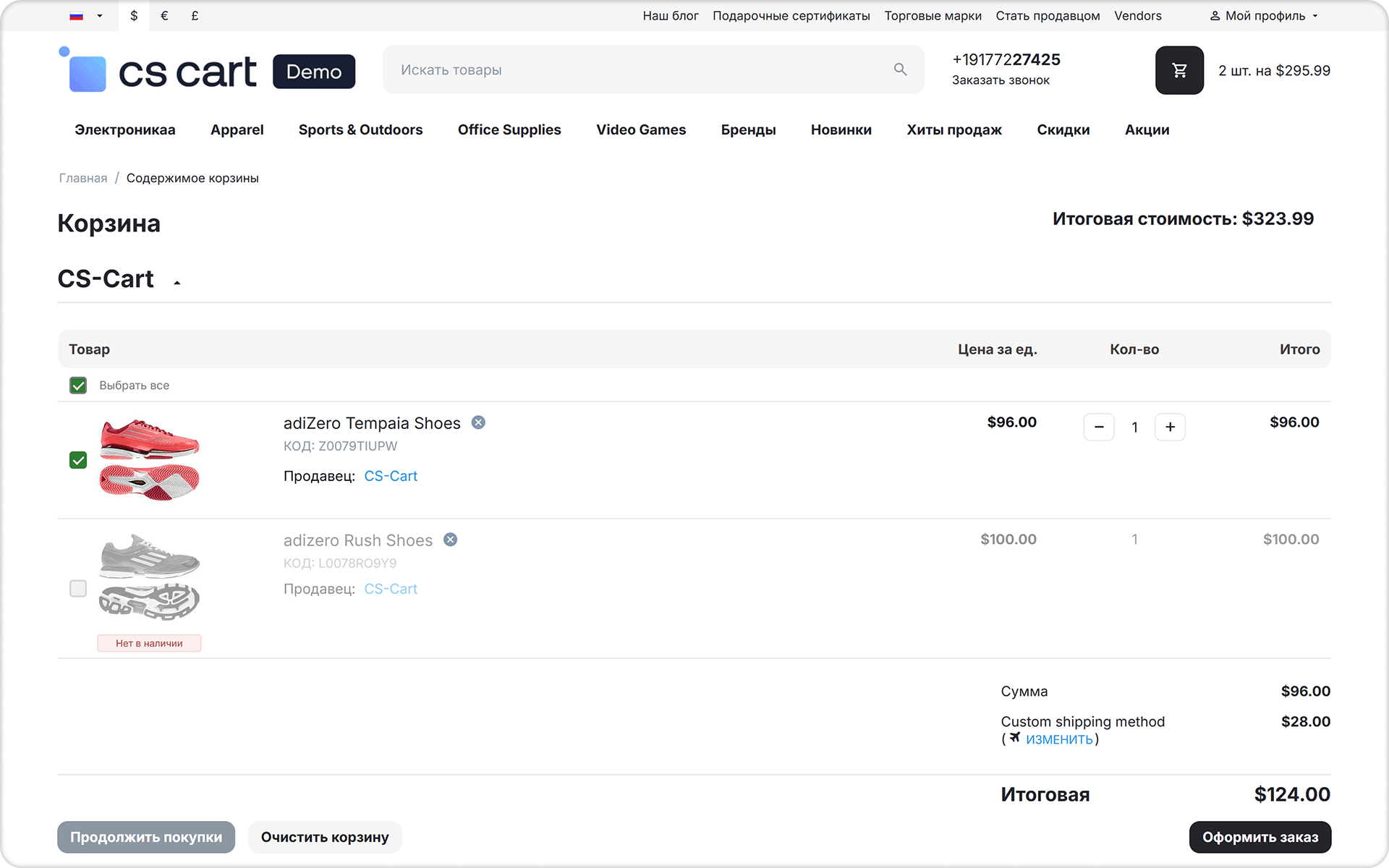Click the adizero Rush Shoes thumbnail
Image resolution: width=1389 pixels, height=868 pixels.
pyautogui.click(x=149, y=576)
